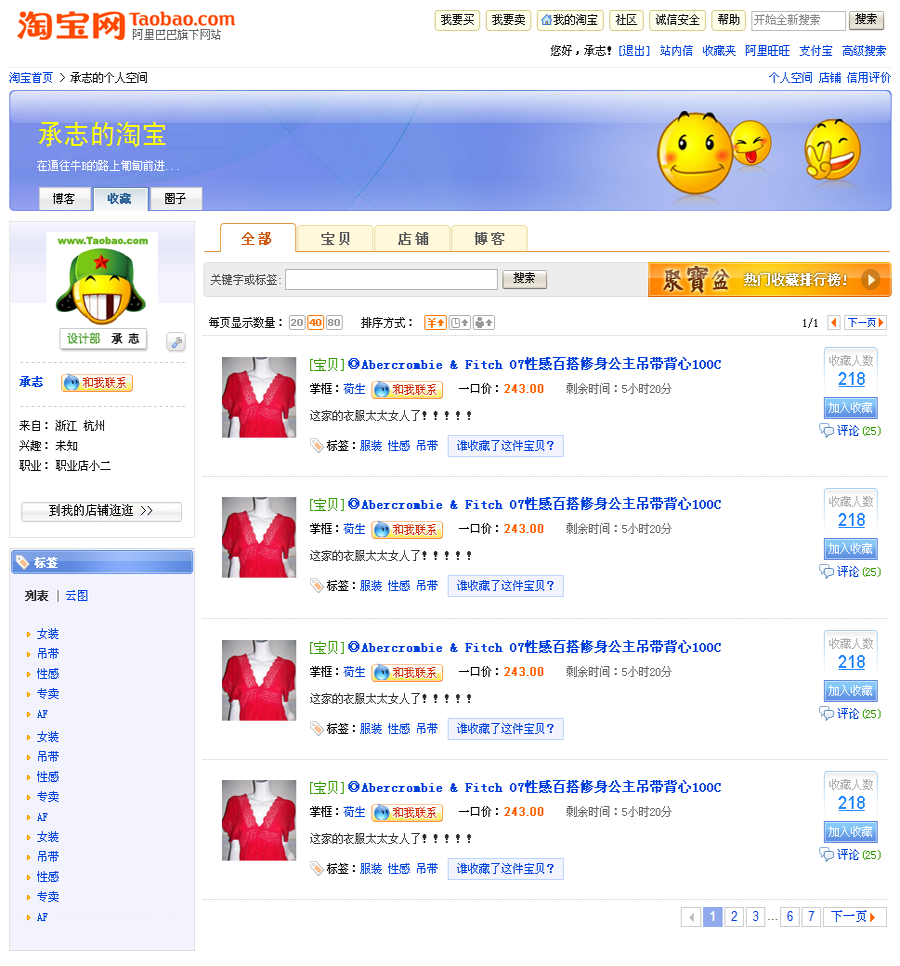Click the 承志 username link in the sidebar
900x966 pixels.
point(31,382)
